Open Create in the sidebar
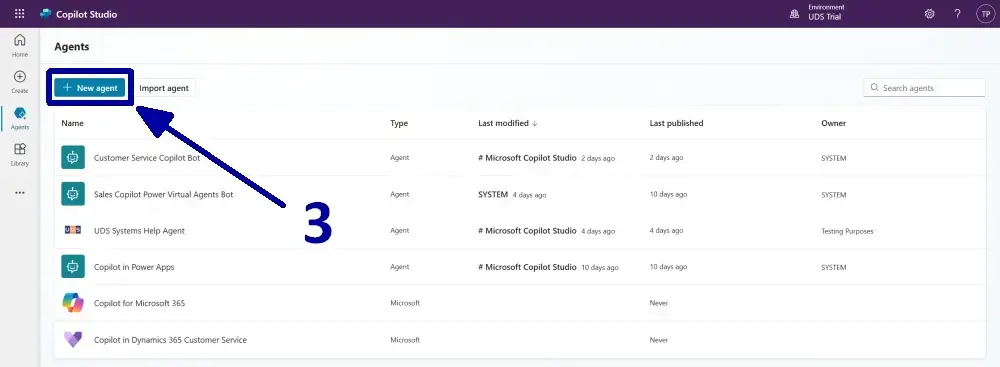Image resolution: width=1000 pixels, height=367 pixels. coord(20,82)
